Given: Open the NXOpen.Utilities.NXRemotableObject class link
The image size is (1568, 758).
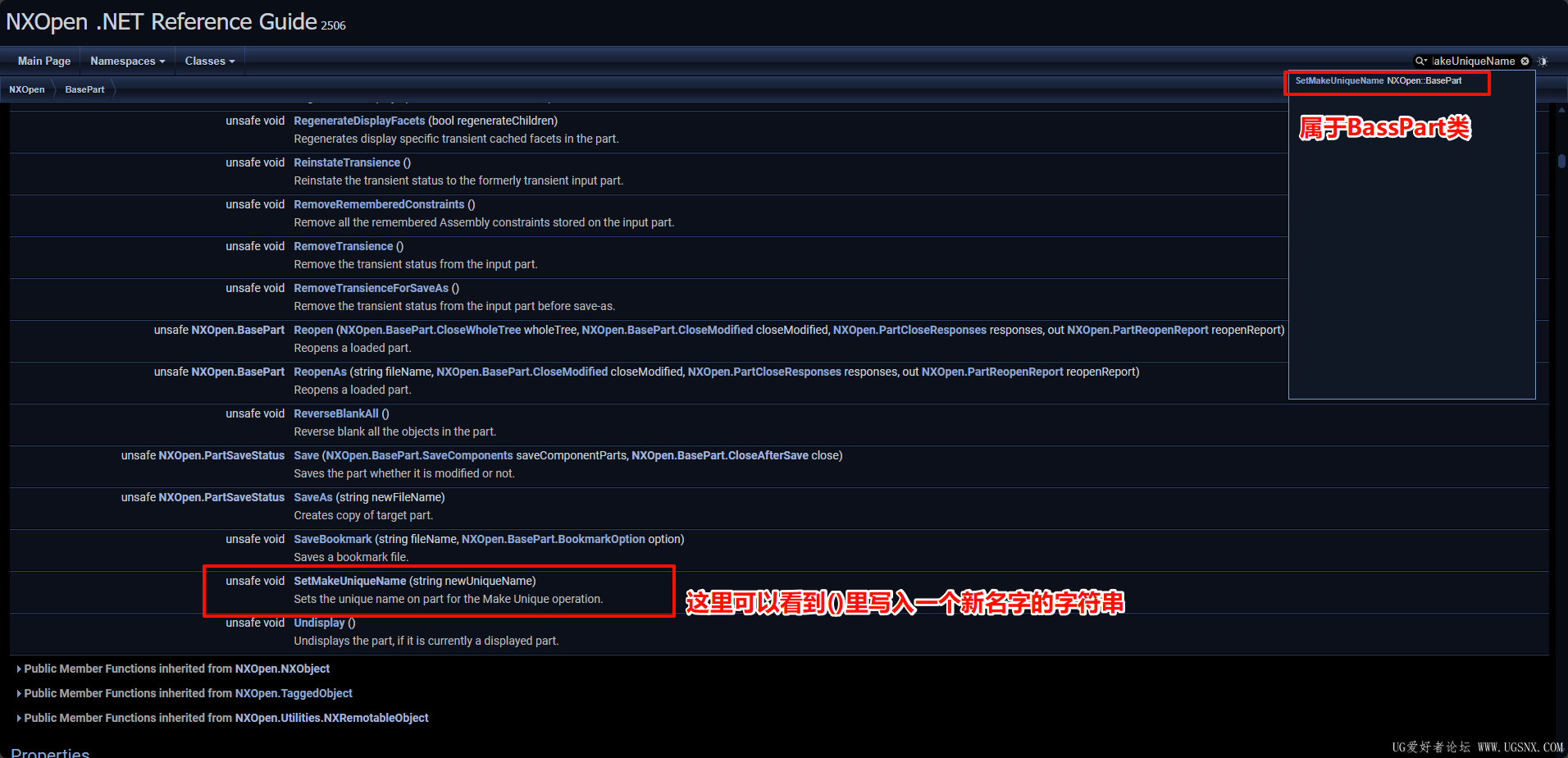Looking at the screenshot, I should pyautogui.click(x=331, y=718).
